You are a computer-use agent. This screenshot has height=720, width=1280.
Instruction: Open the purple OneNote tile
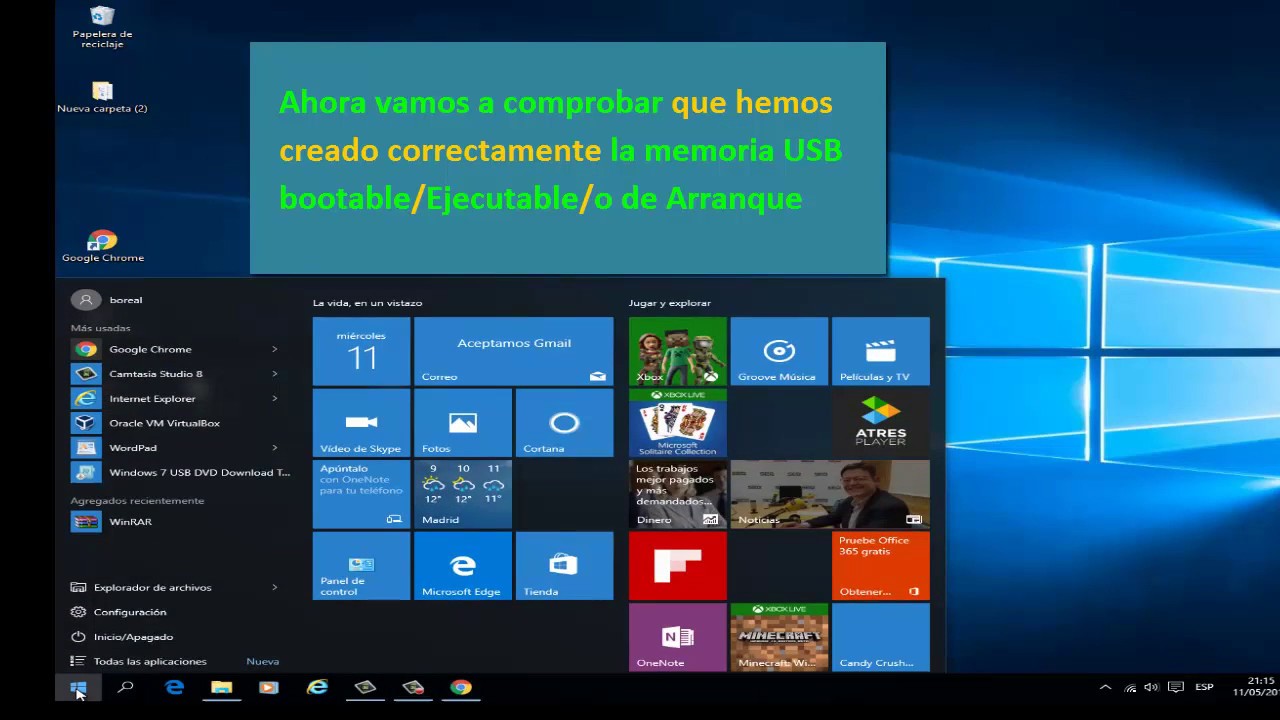(x=677, y=637)
